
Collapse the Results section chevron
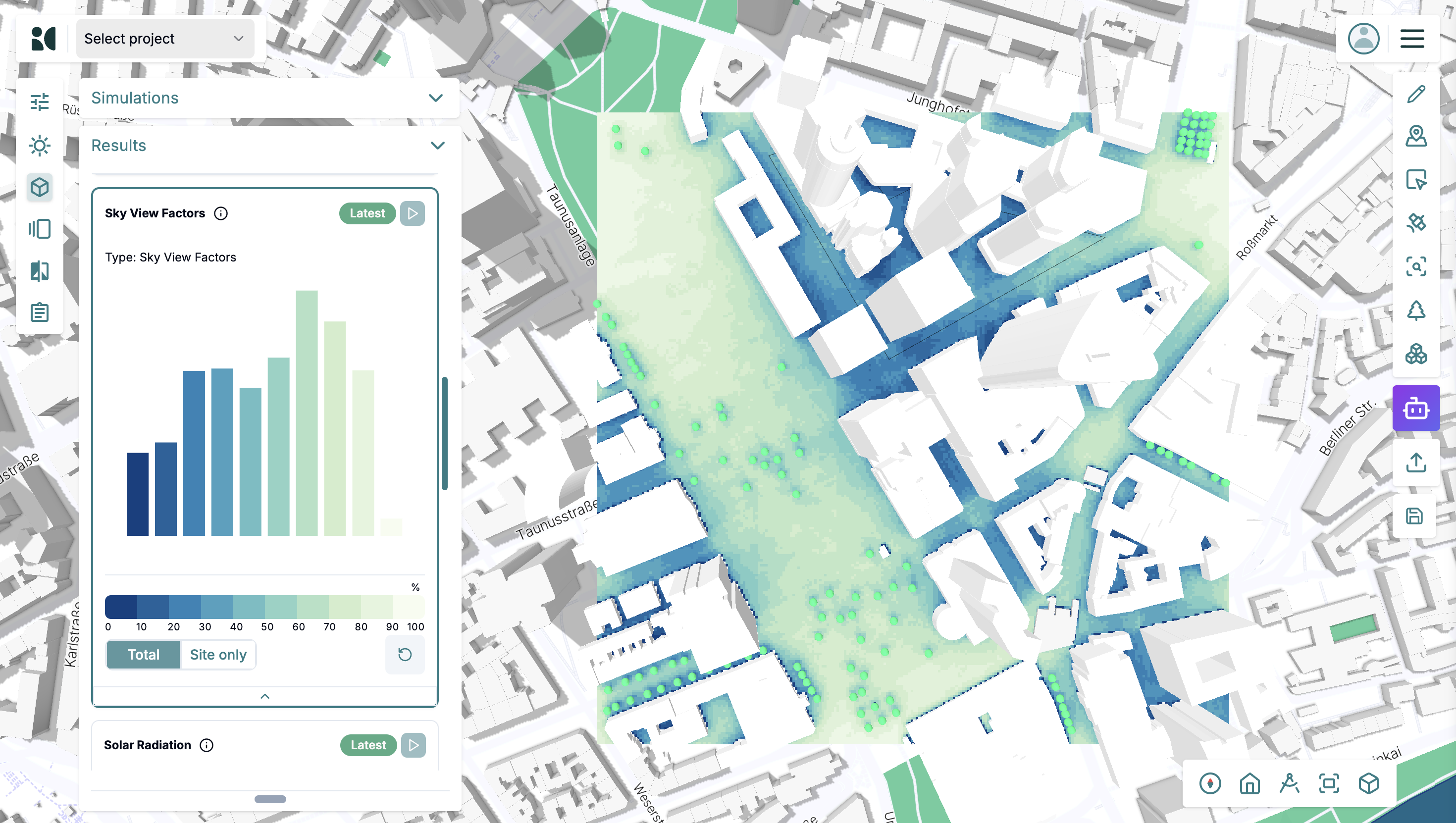pyautogui.click(x=437, y=145)
